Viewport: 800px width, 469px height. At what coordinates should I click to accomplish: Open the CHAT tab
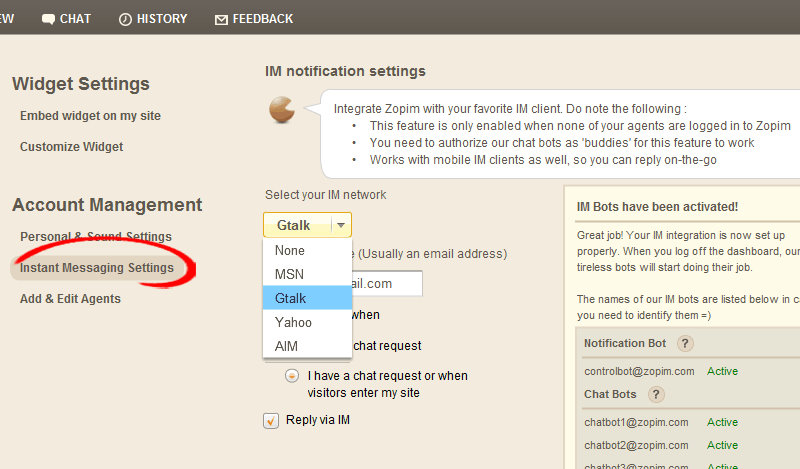point(66,19)
